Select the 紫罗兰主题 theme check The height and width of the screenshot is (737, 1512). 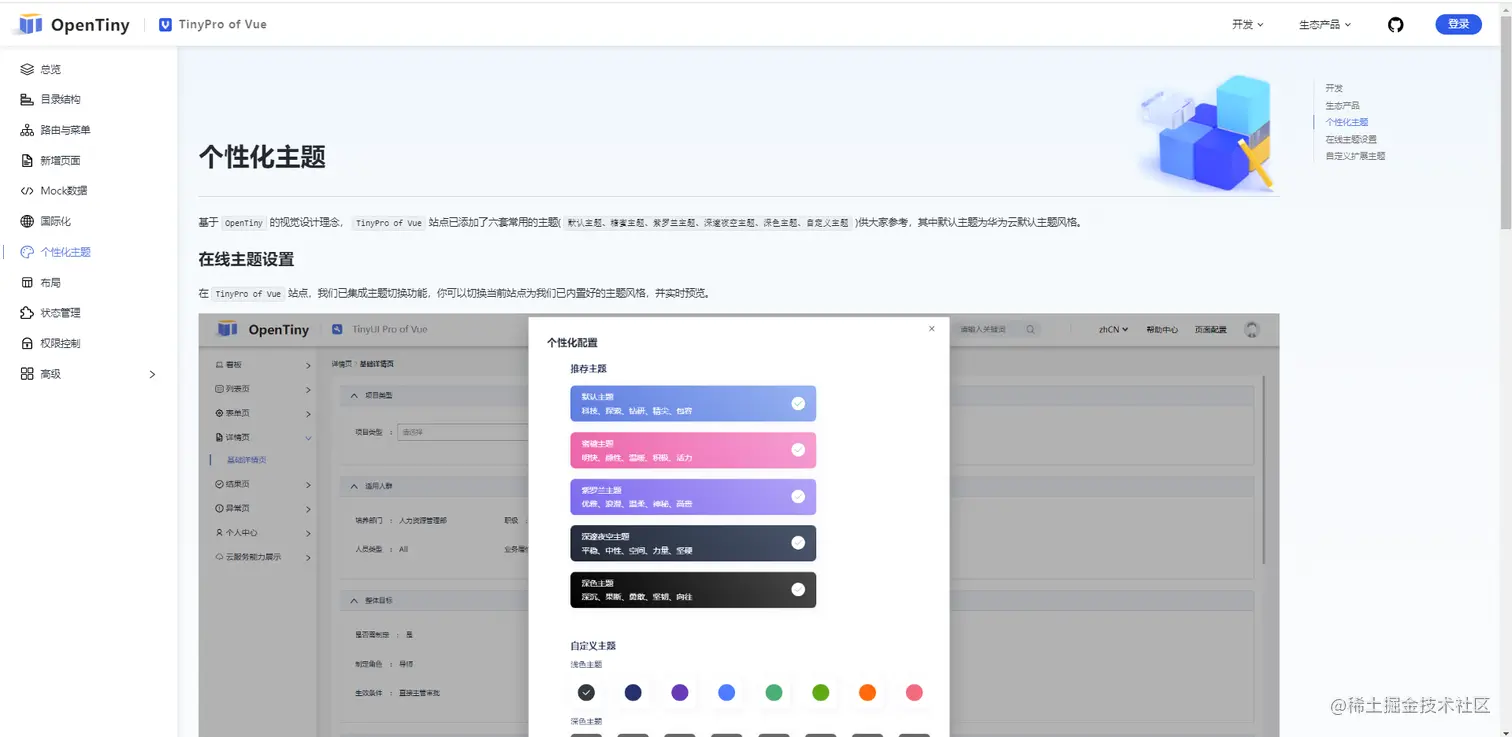coord(798,496)
